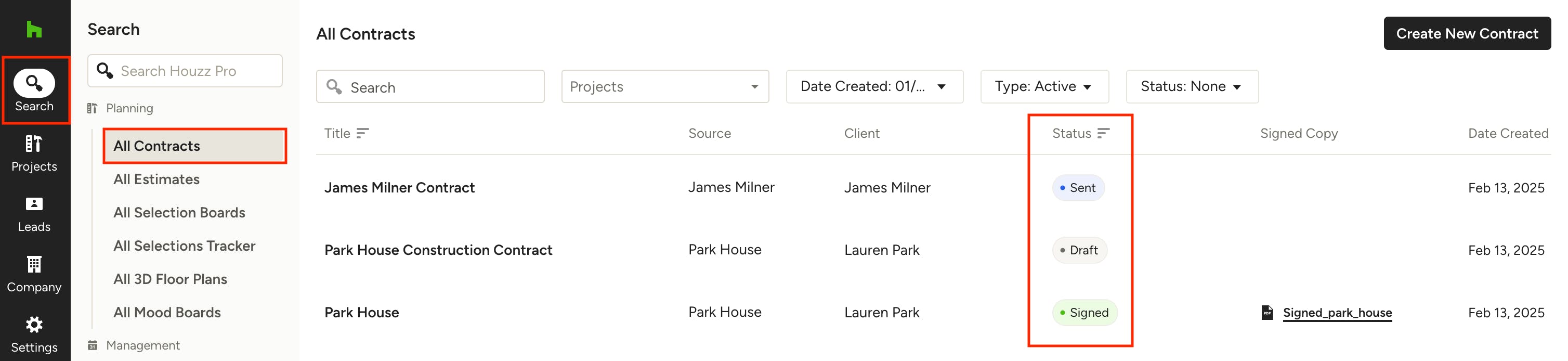Sort contracts by Title sort icon

tap(363, 133)
